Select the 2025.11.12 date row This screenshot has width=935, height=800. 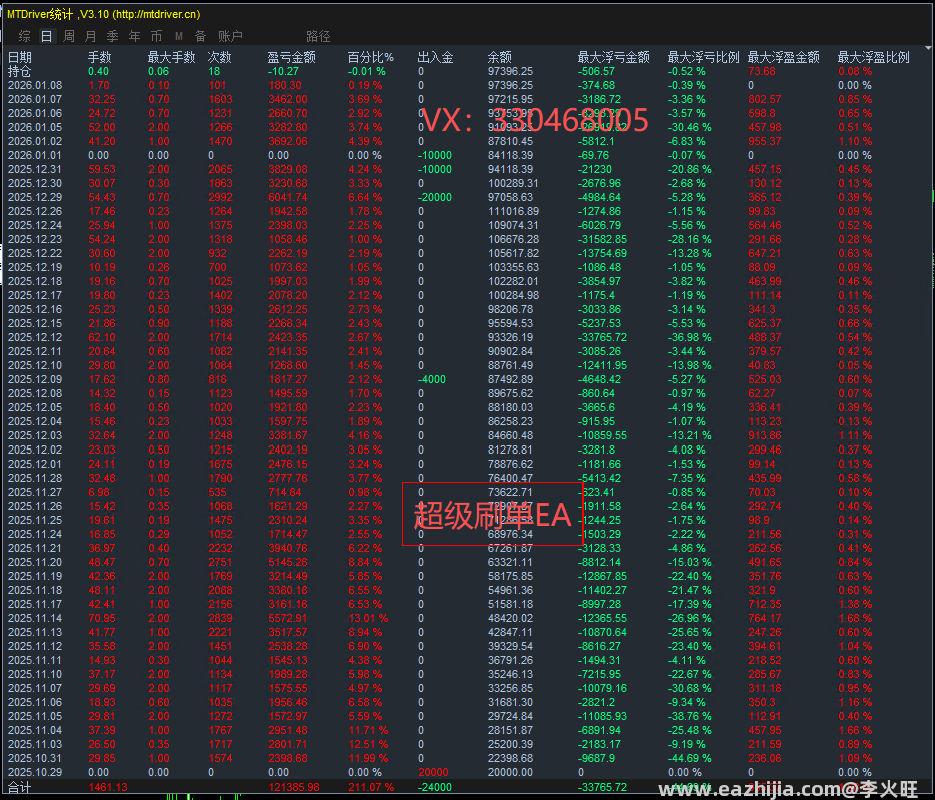pyautogui.click(x=35, y=646)
